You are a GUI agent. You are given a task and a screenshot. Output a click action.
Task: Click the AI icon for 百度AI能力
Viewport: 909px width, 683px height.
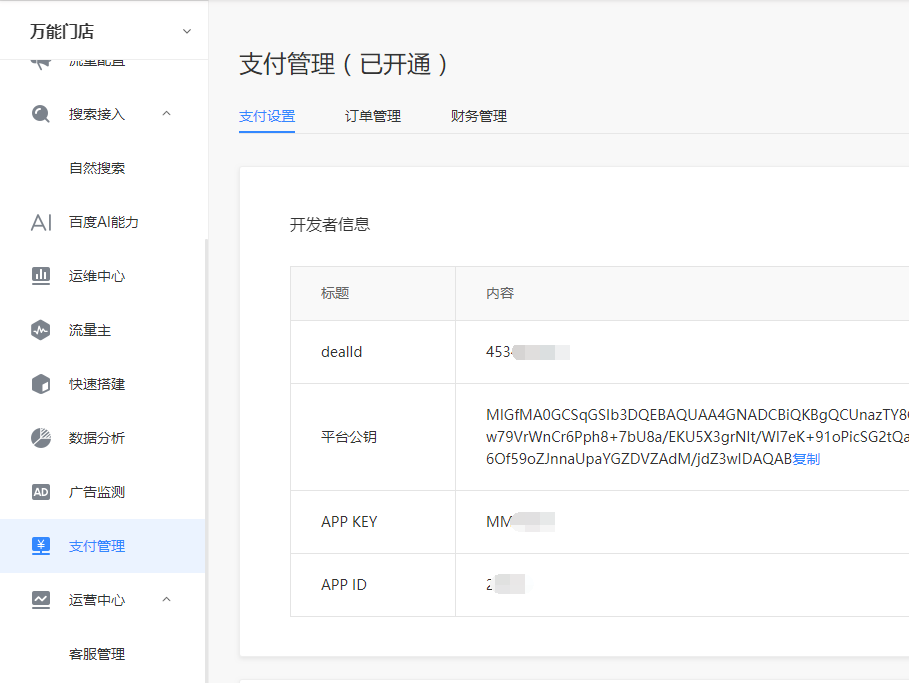[x=41, y=222]
